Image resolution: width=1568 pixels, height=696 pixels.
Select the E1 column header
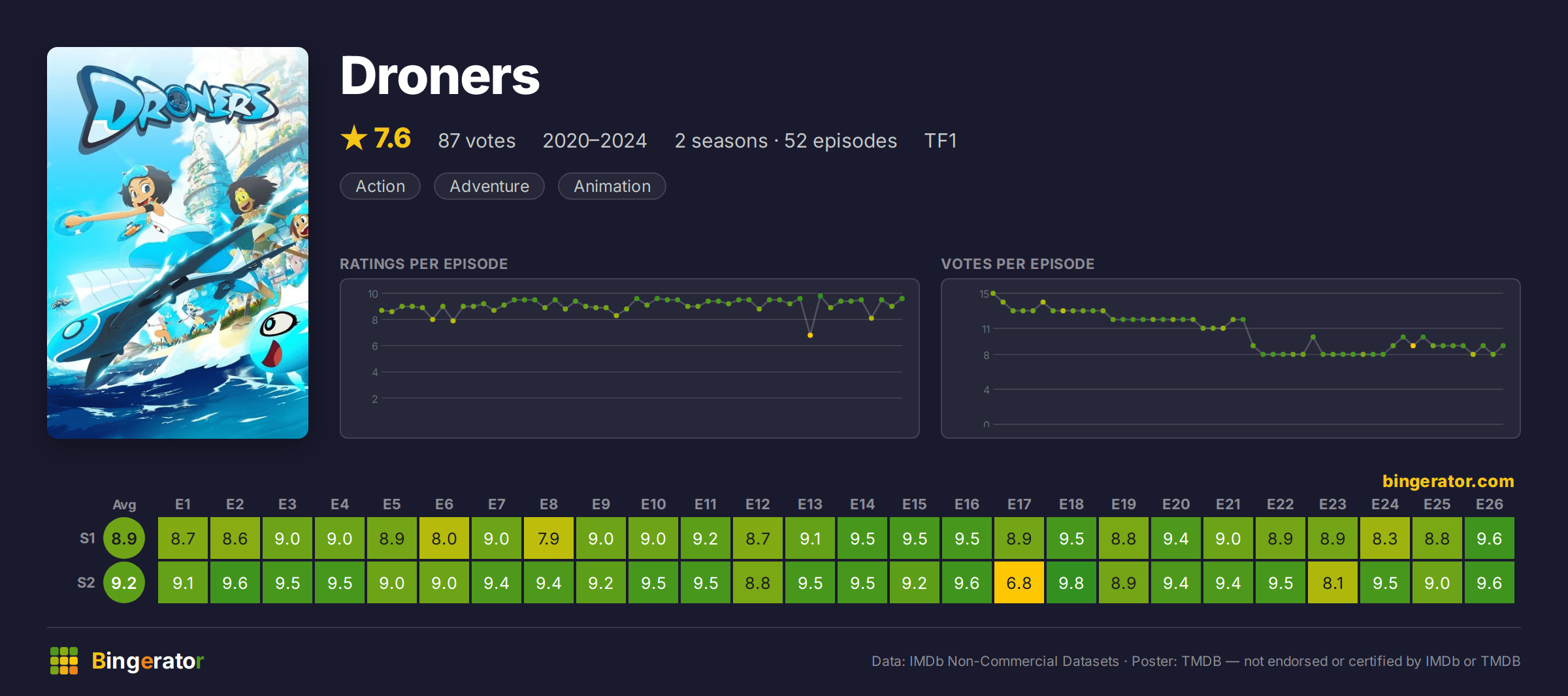click(183, 505)
